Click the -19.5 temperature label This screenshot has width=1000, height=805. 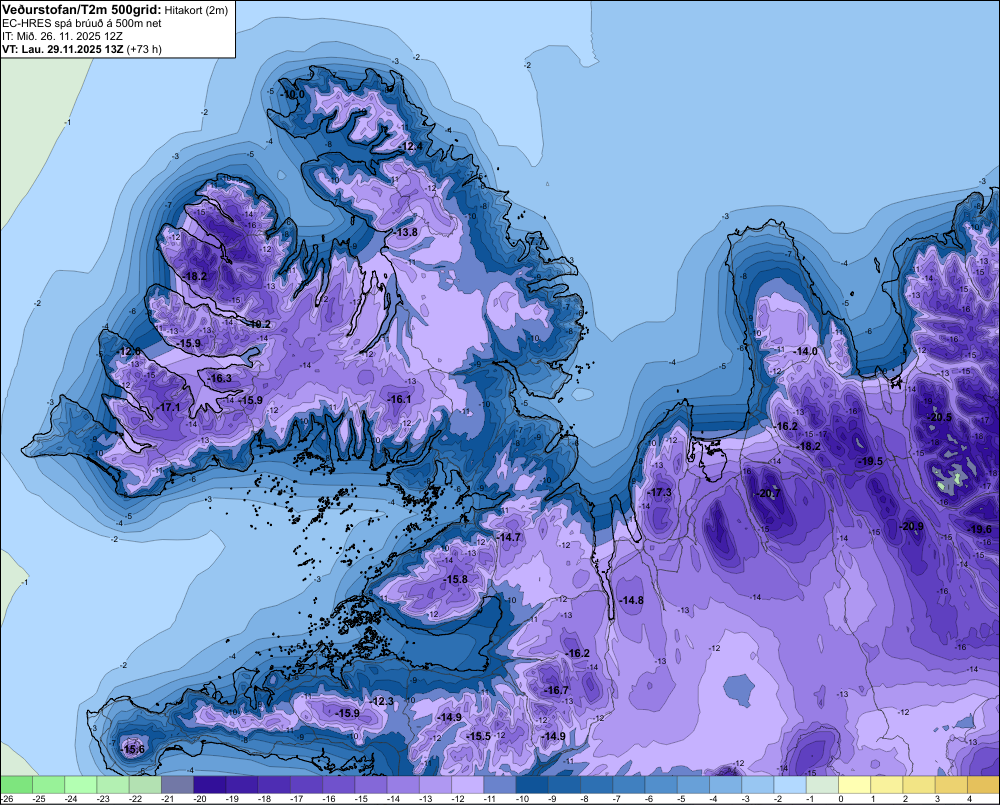click(x=871, y=461)
